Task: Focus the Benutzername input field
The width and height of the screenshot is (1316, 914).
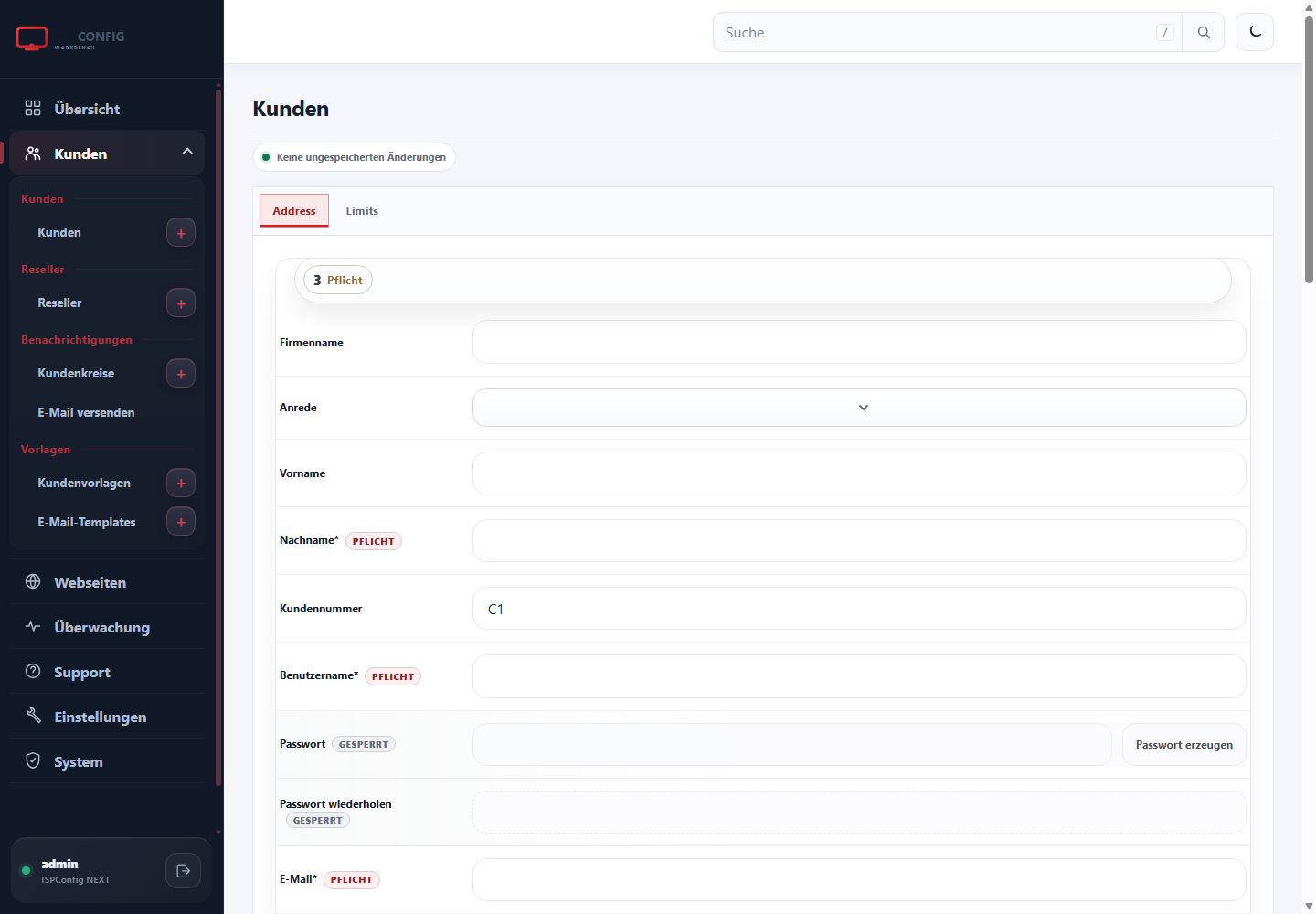Action: [x=859, y=676]
